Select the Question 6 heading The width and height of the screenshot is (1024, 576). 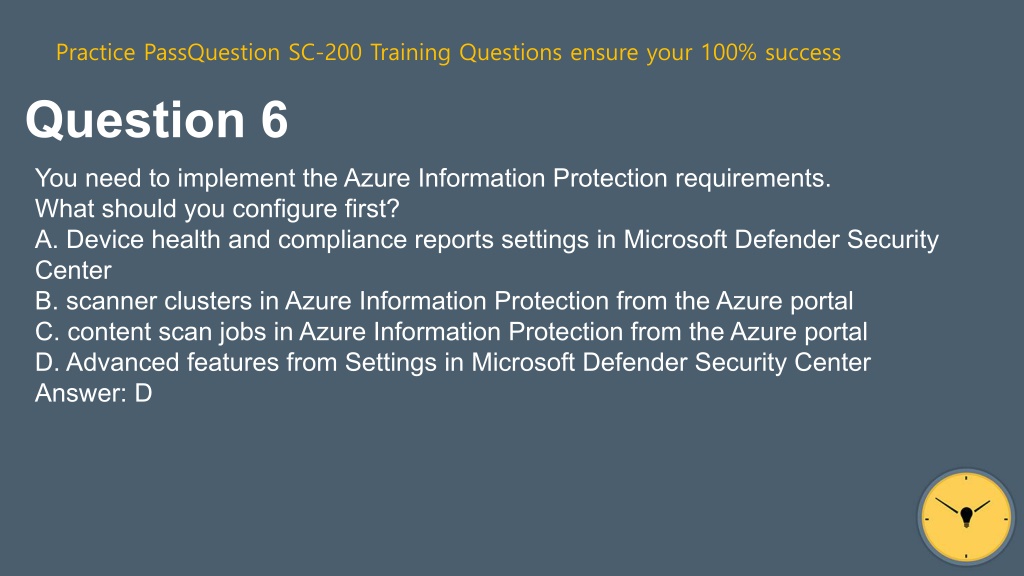pyautogui.click(x=157, y=120)
